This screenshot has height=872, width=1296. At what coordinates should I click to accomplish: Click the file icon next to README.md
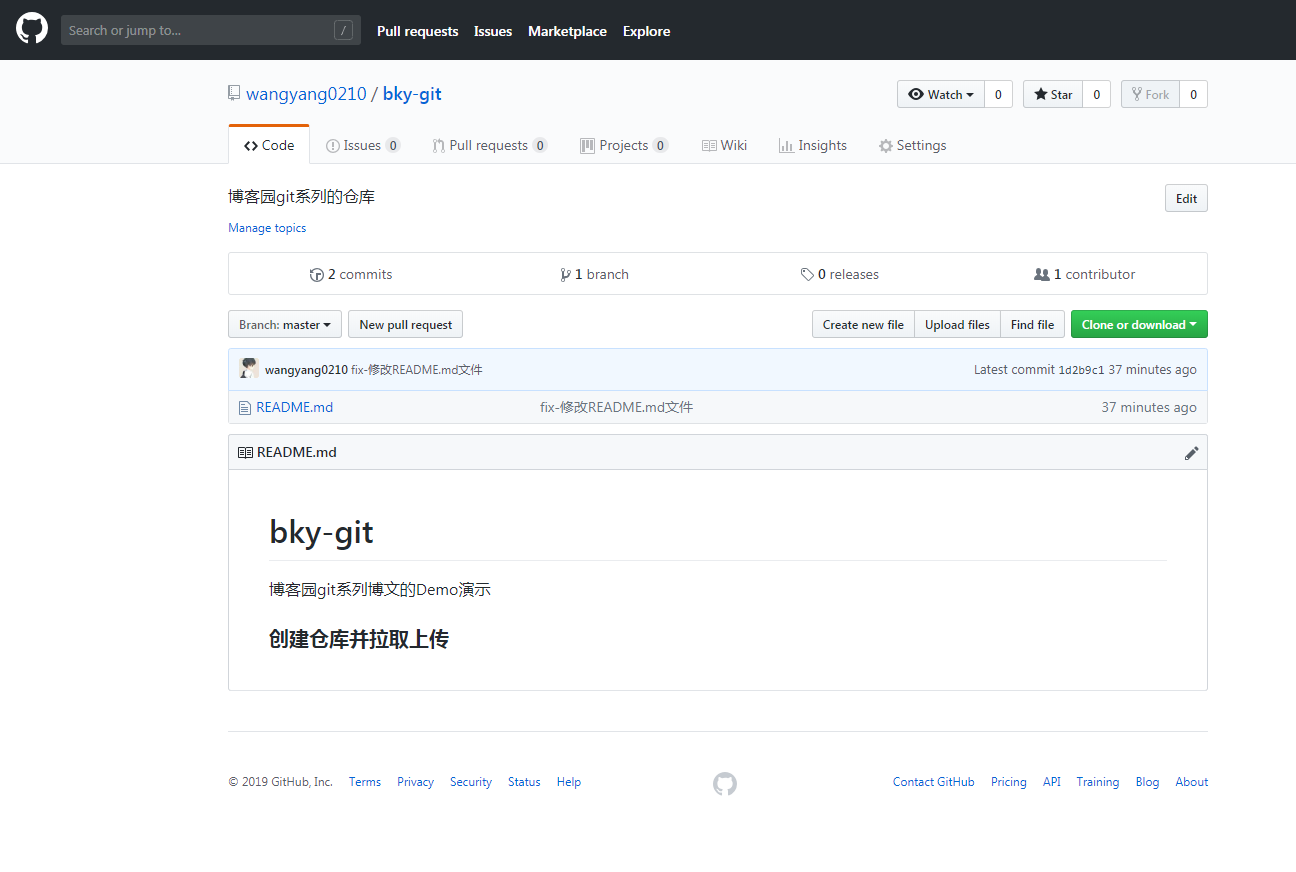(245, 408)
